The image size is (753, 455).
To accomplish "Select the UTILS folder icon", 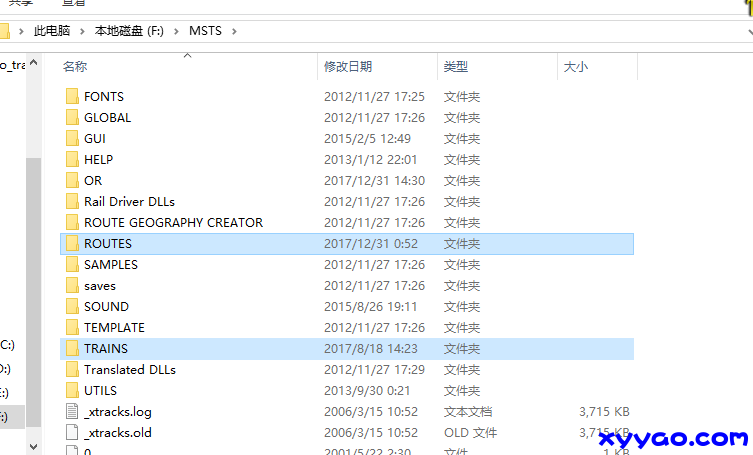I will (71, 391).
